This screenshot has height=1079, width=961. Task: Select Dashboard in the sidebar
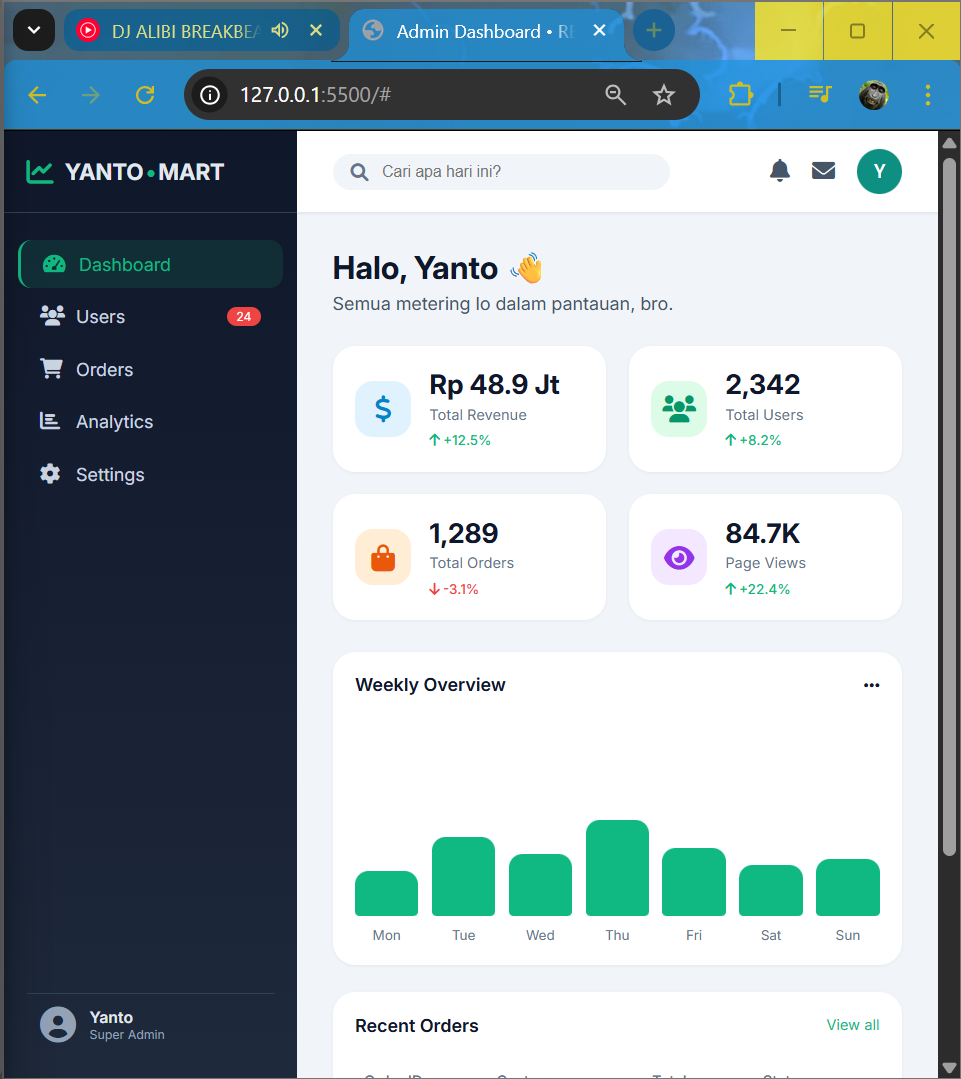click(x=151, y=264)
